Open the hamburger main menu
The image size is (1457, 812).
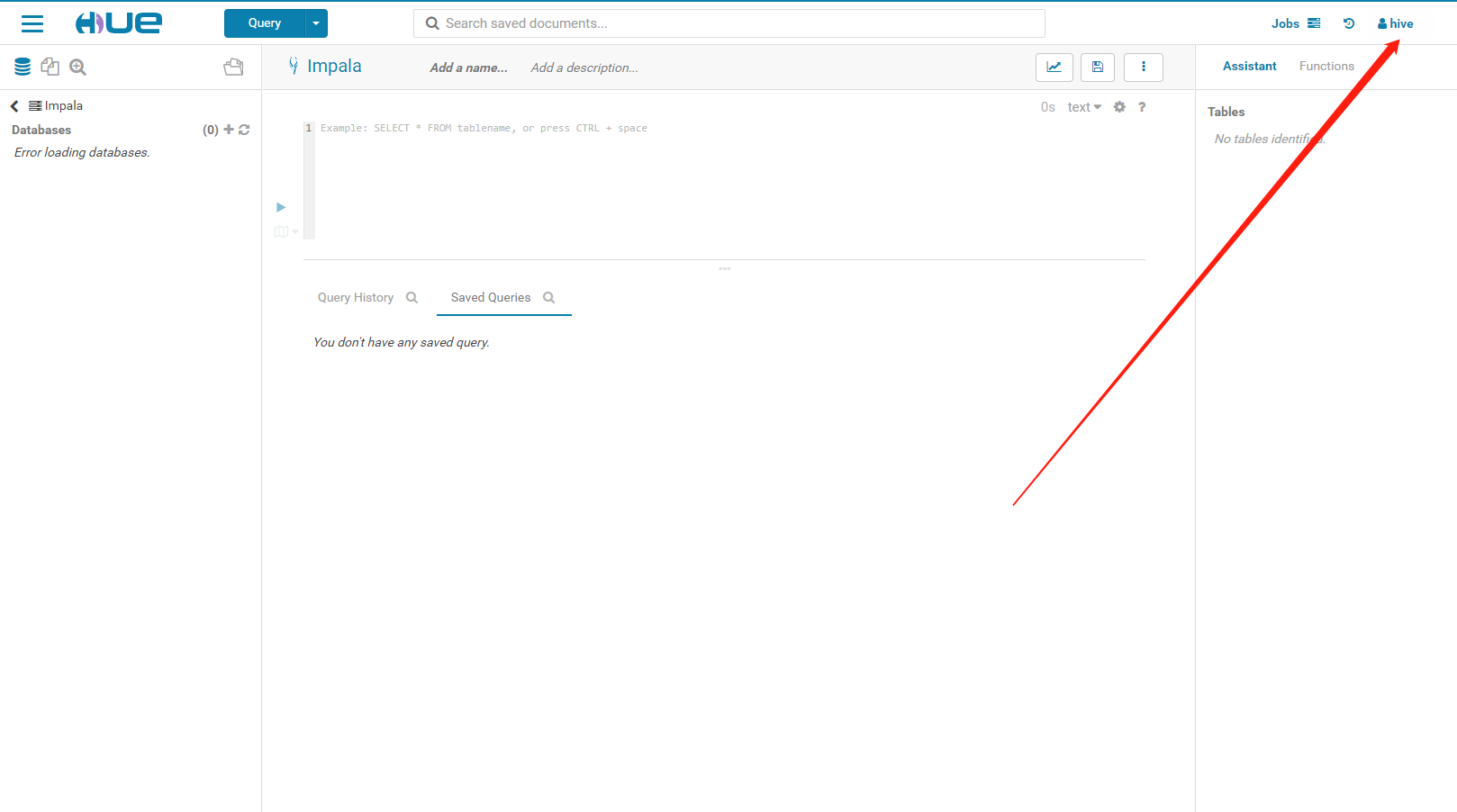[32, 23]
